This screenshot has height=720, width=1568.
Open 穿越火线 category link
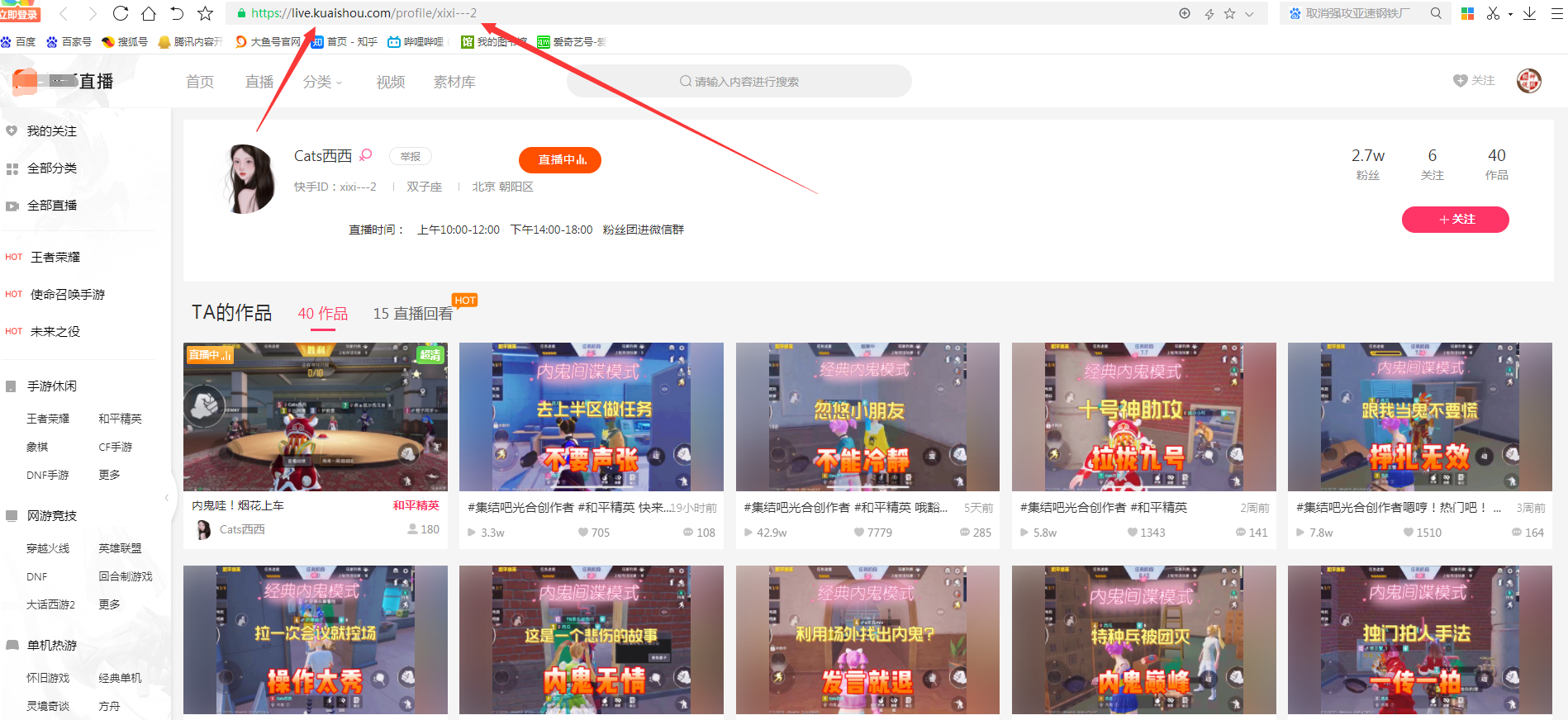click(48, 548)
